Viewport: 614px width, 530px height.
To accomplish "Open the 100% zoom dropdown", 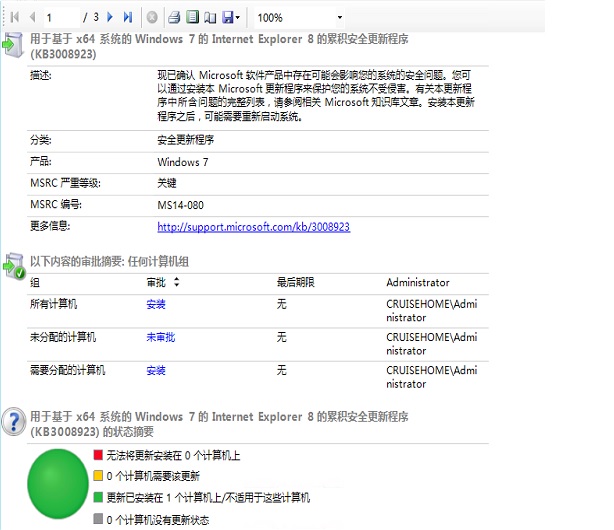I will [x=340, y=18].
